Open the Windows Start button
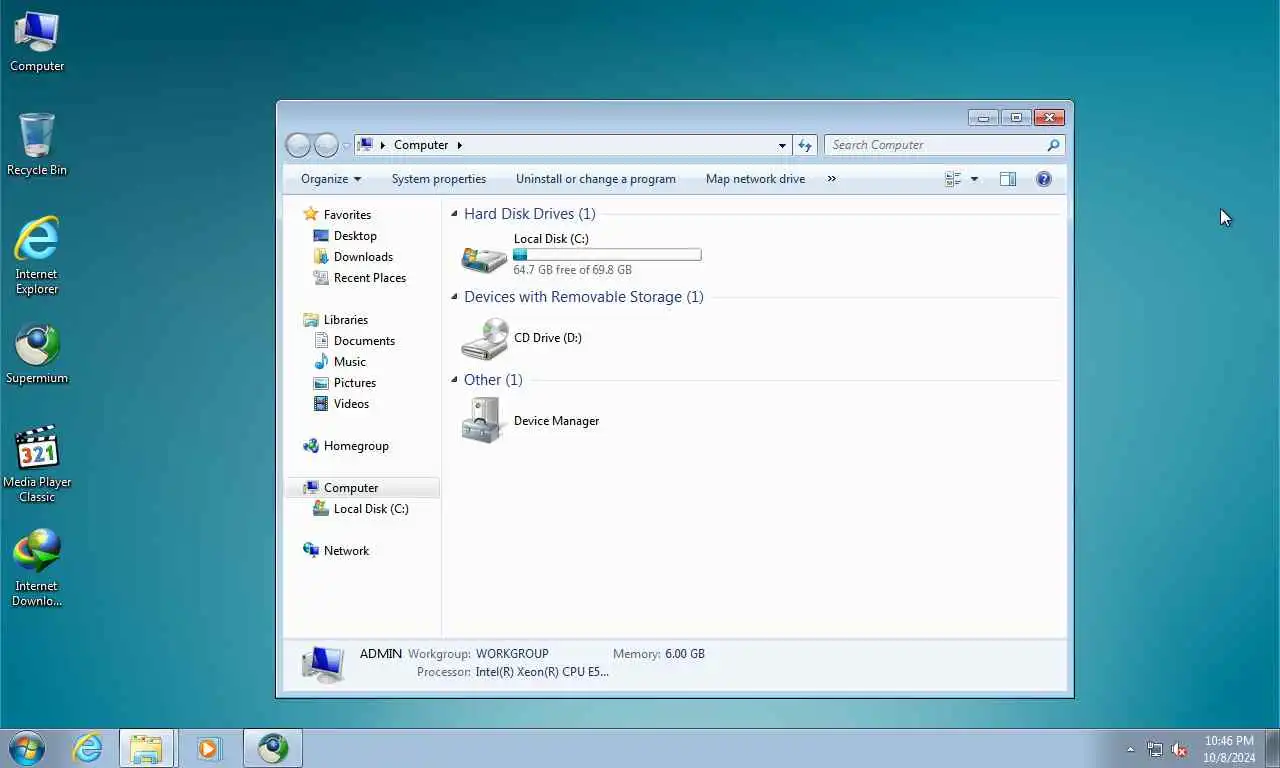The height and width of the screenshot is (768, 1280). tap(26, 748)
